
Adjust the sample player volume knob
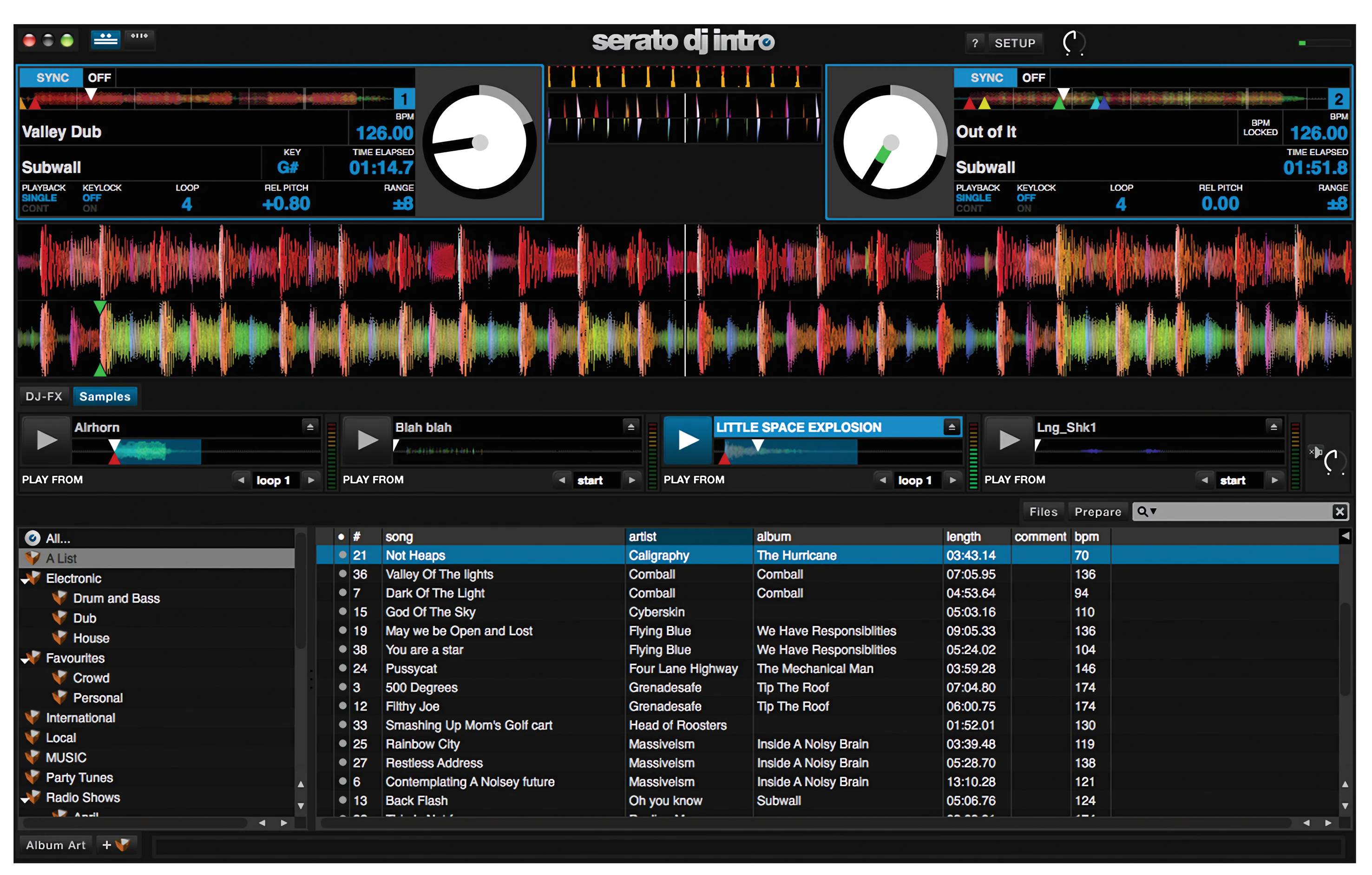(1336, 462)
